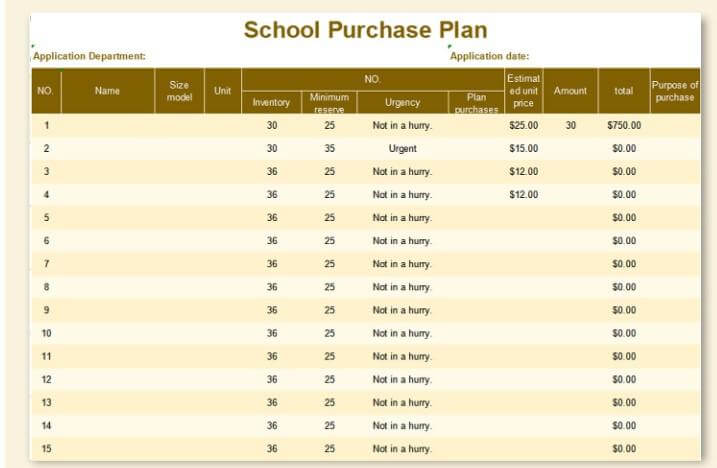Image resolution: width=717 pixels, height=468 pixels.
Task: Click the merged NO. group header above Inventory
Action: (372, 78)
